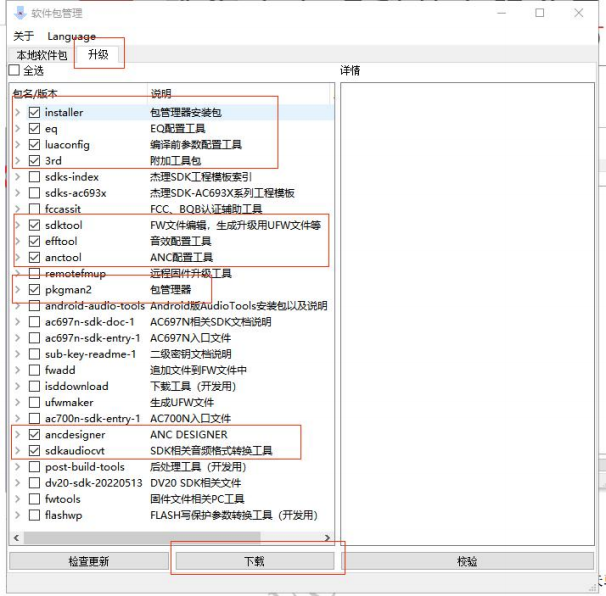The height and width of the screenshot is (596, 606).
Task: Expand the flashwp tree row
Action: [17, 515]
